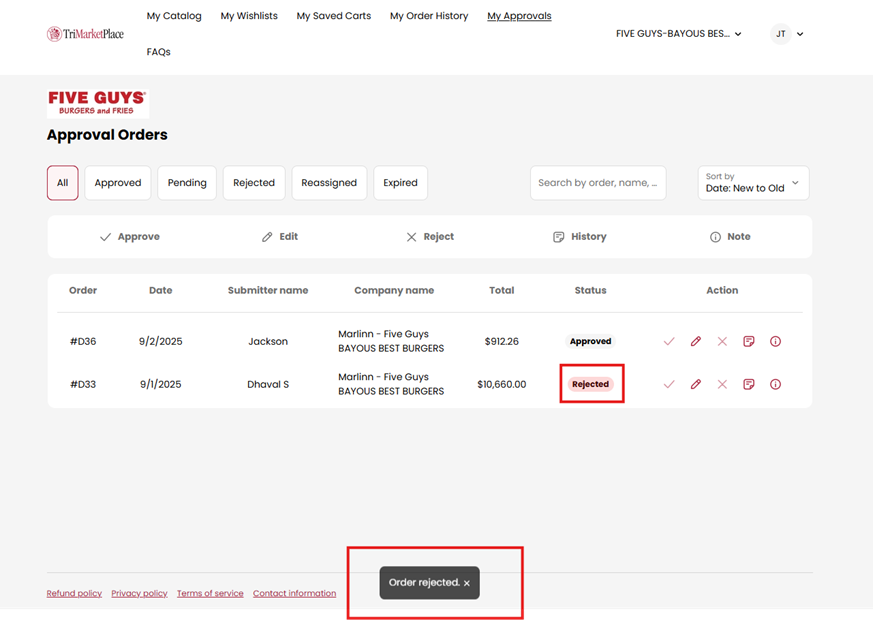
Task: Open the history icon for order #D33
Action: coord(749,384)
